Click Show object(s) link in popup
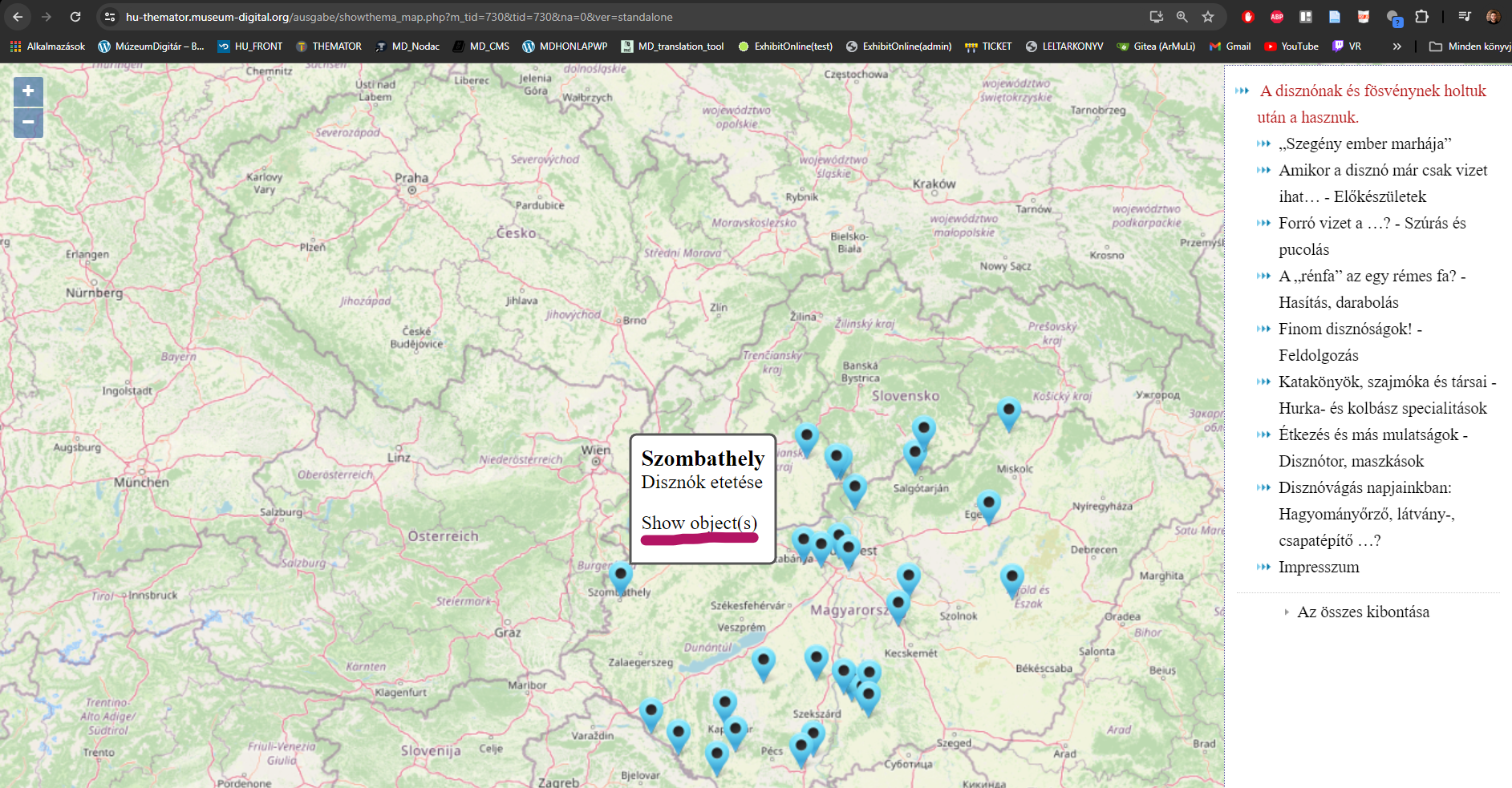The image size is (1512, 788). pyautogui.click(x=699, y=523)
